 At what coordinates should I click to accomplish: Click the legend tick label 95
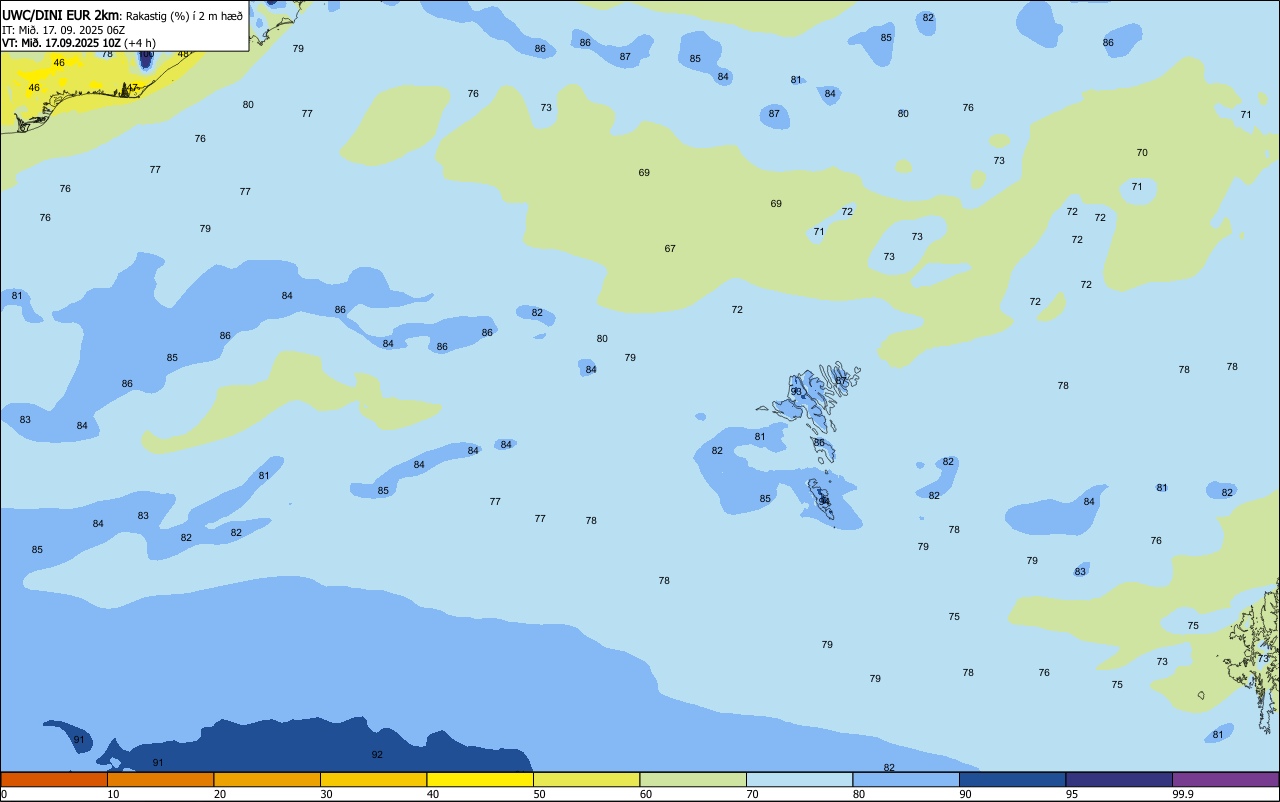1072,794
